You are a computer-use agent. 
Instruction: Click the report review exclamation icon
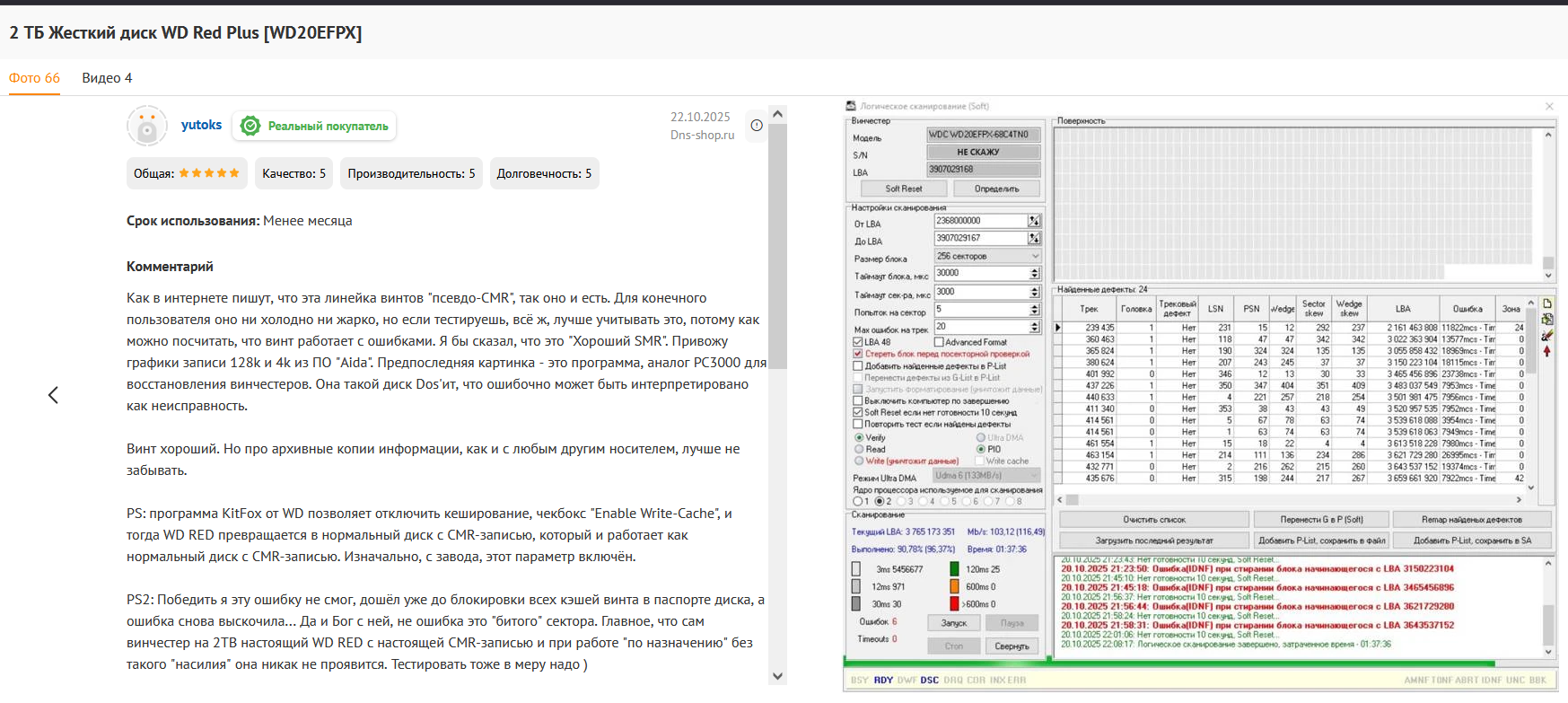point(757,126)
